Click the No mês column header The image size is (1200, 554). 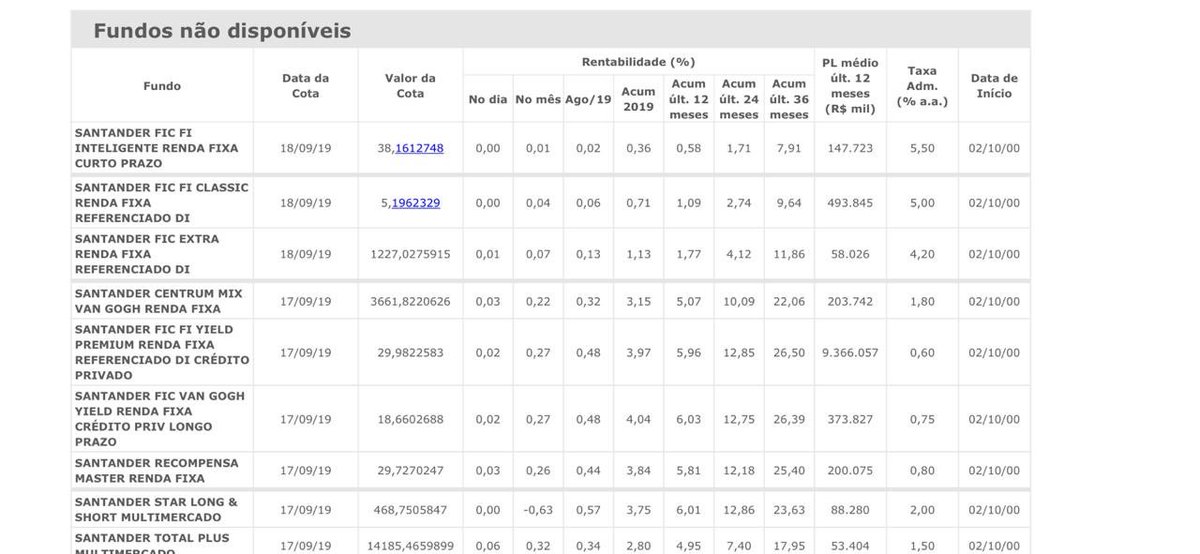click(538, 100)
